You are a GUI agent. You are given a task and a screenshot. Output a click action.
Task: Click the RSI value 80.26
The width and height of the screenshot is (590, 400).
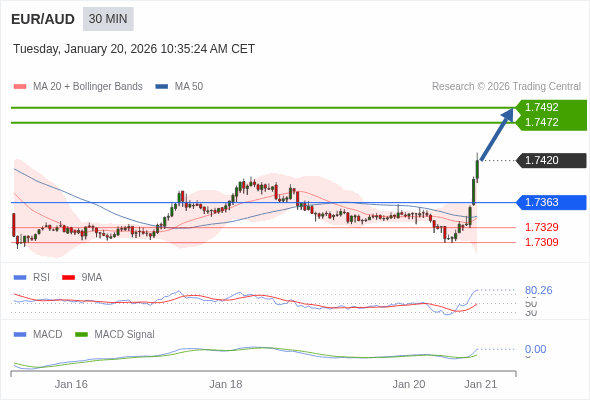click(538, 290)
